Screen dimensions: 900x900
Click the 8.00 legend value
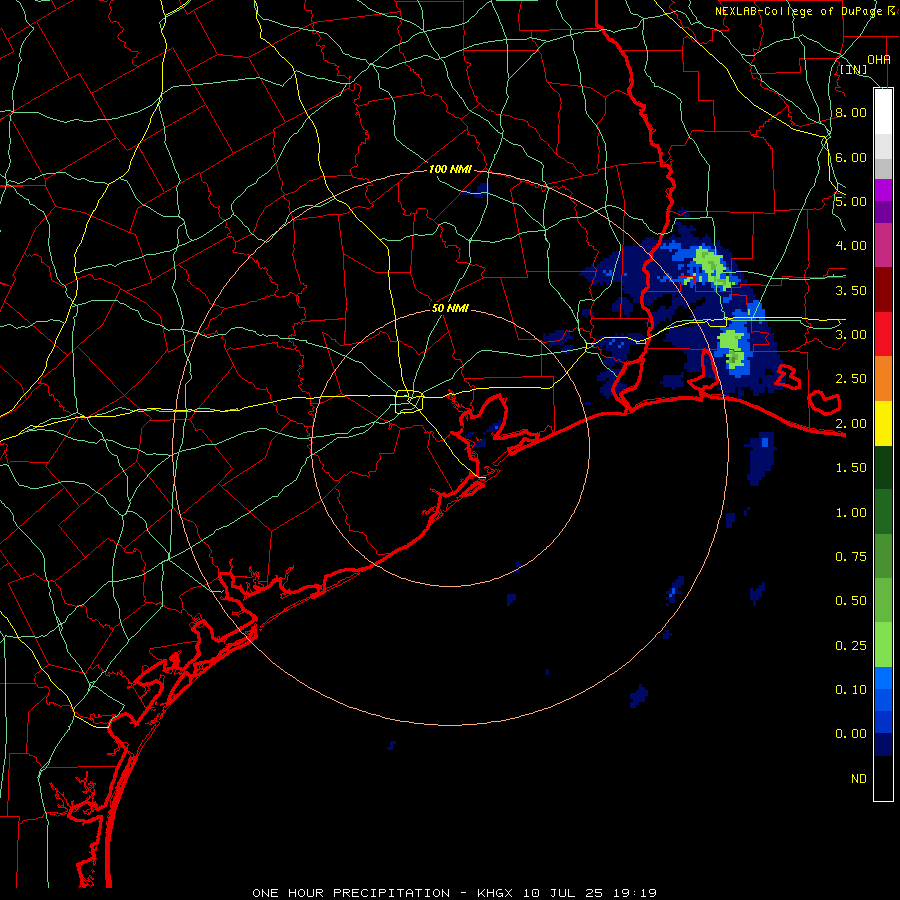point(851,112)
